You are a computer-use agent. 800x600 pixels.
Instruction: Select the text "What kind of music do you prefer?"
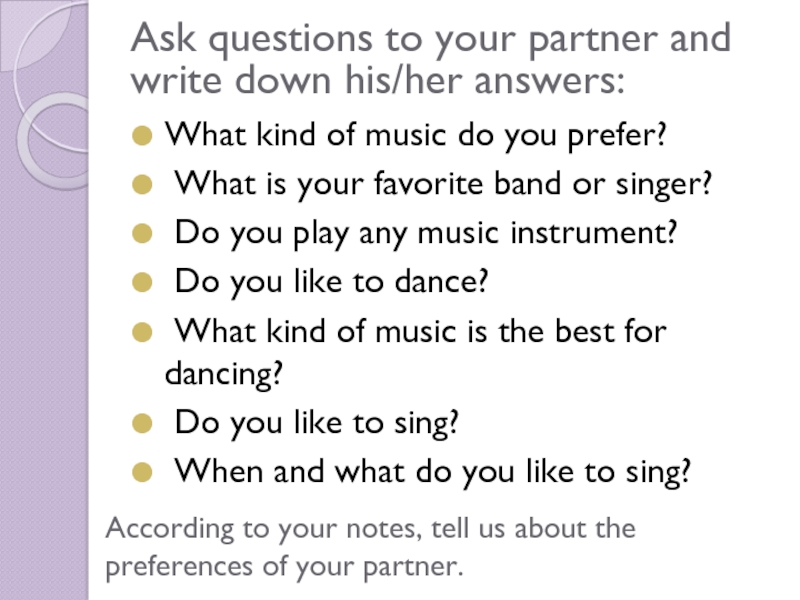(x=415, y=136)
